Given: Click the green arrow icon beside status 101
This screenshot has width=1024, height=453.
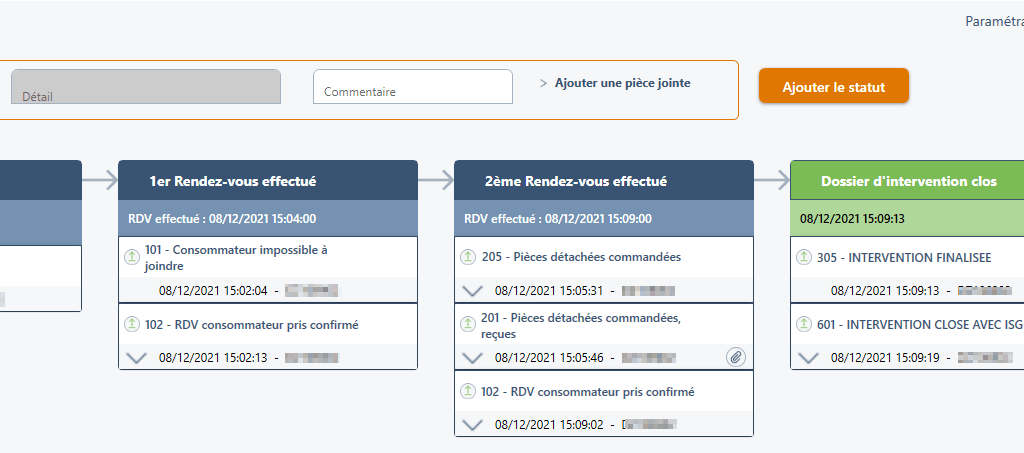Looking at the screenshot, I should pyautogui.click(x=130, y=257).
